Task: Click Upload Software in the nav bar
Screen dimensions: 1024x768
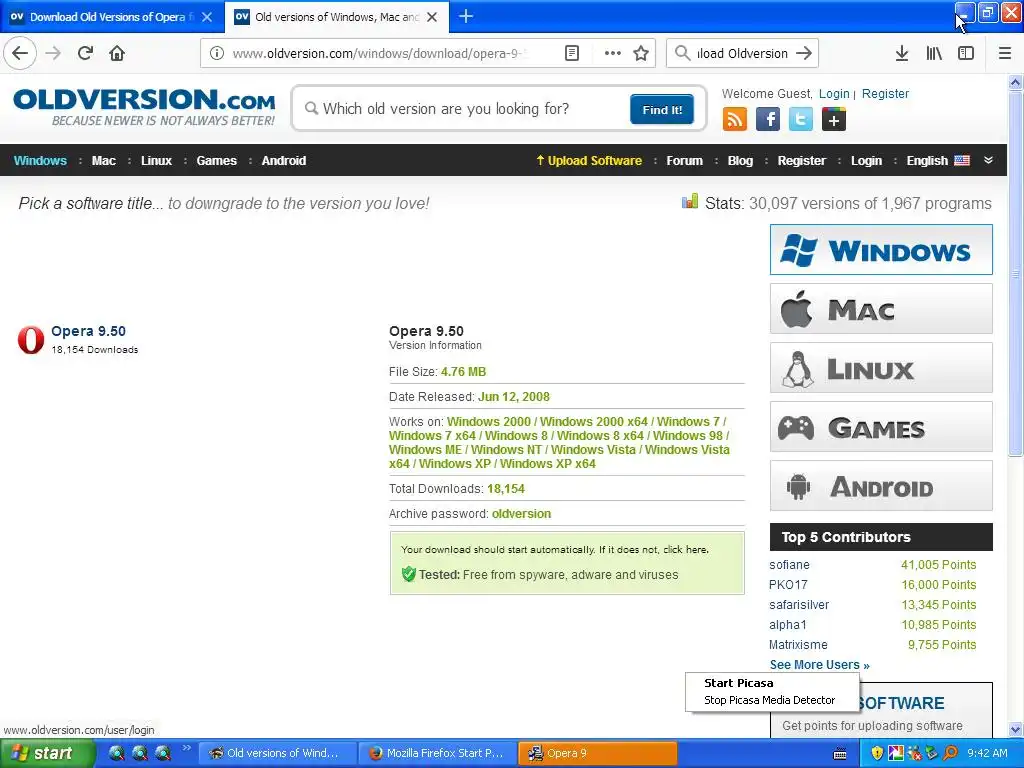Action: click(589, 160)
